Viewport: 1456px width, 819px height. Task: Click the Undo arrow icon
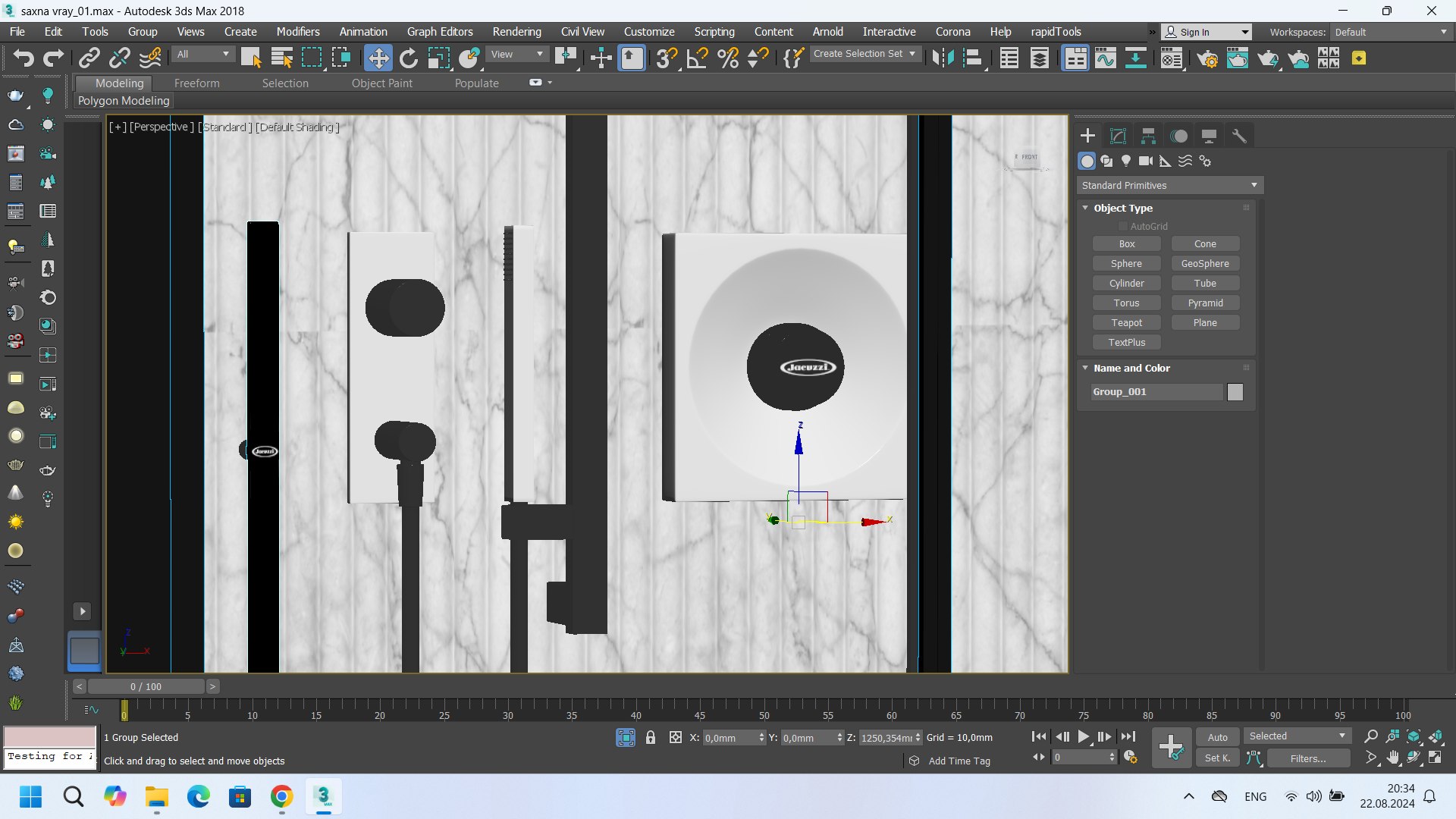23,58
